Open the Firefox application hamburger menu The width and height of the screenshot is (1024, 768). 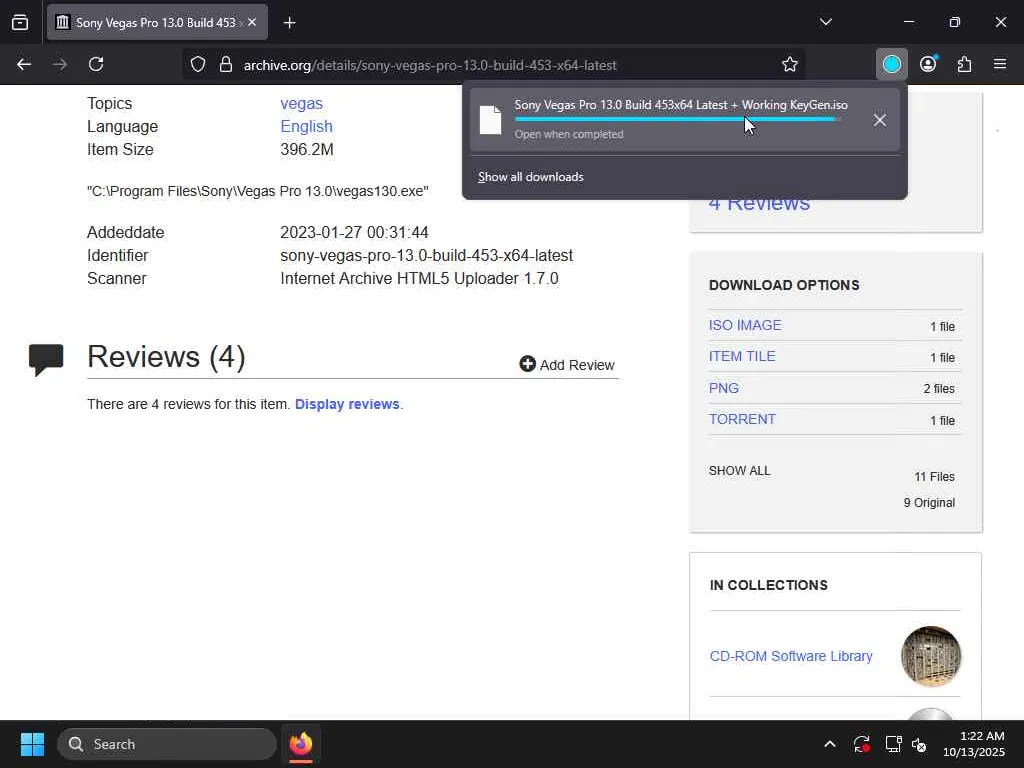tap(1000, 64)
